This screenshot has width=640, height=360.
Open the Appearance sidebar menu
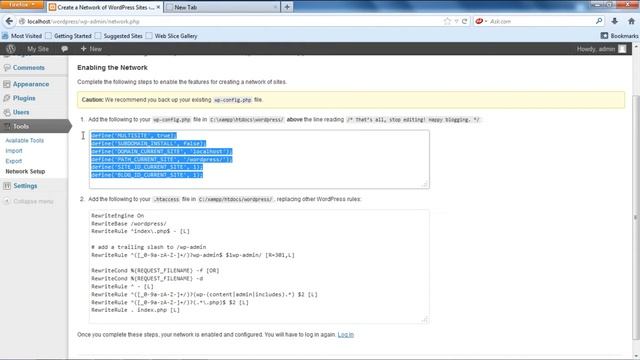pyautogui.click(x=31, y=84)
